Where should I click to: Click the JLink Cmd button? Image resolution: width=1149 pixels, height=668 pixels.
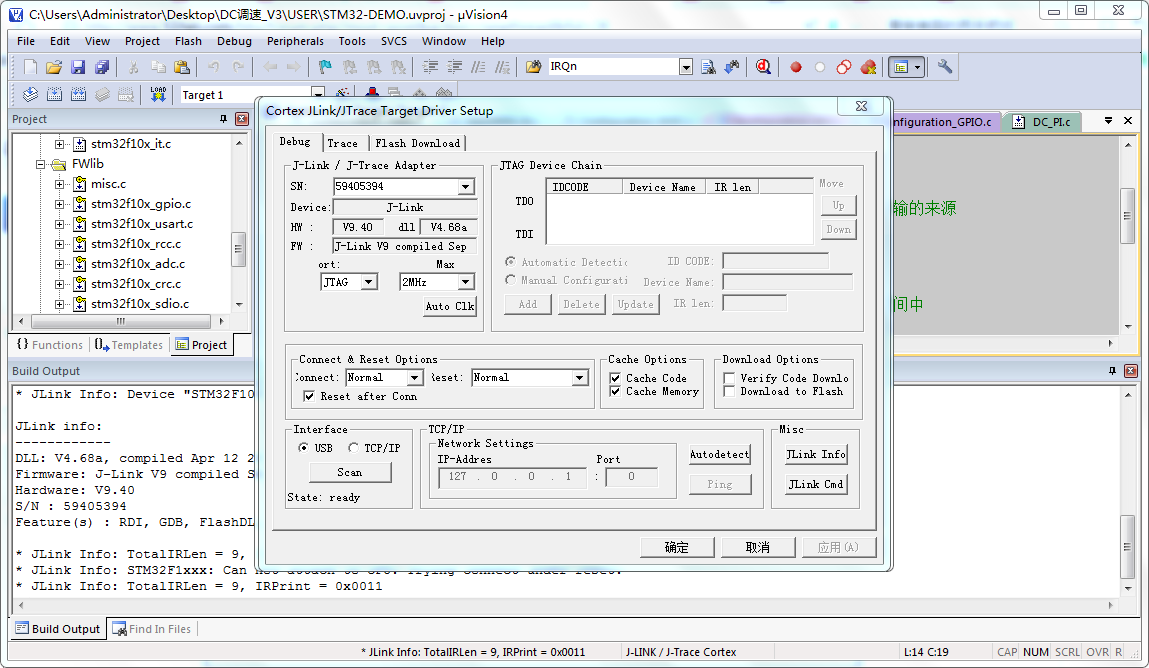tap(816, 484)
